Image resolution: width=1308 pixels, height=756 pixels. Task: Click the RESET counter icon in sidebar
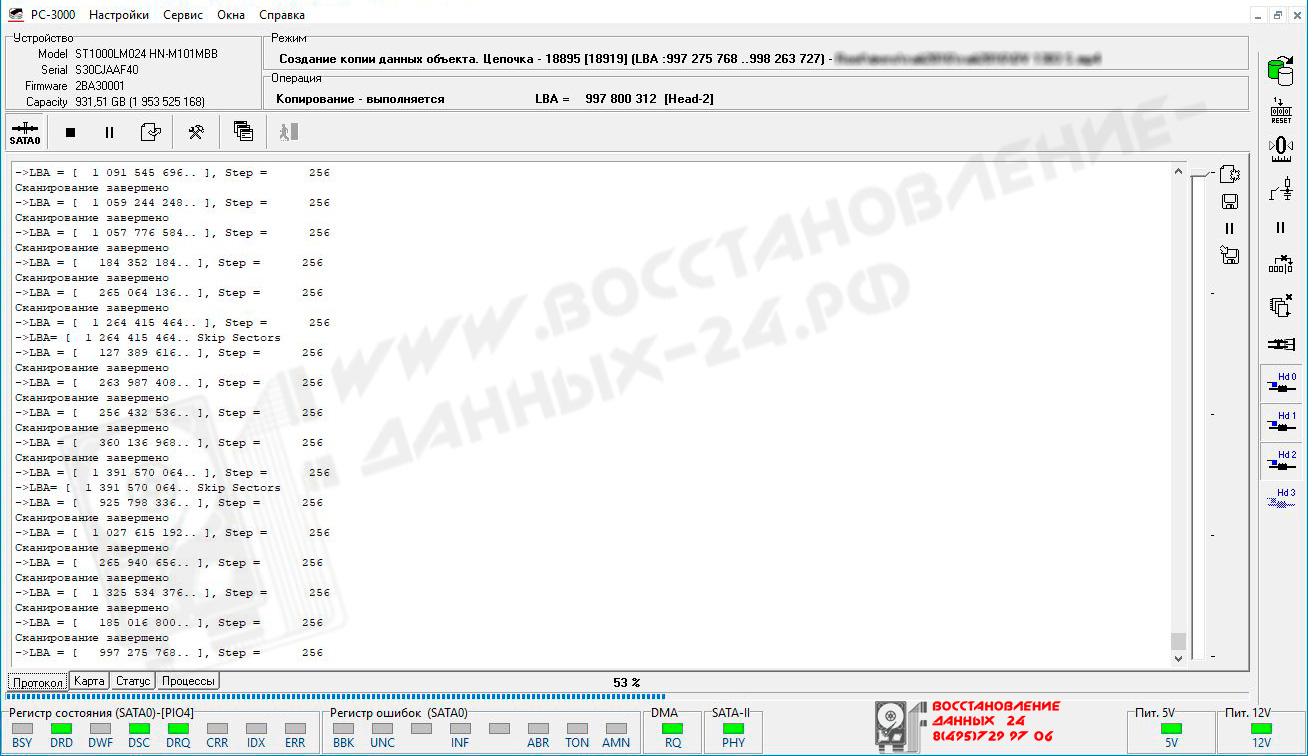(x=1280, y=110)
